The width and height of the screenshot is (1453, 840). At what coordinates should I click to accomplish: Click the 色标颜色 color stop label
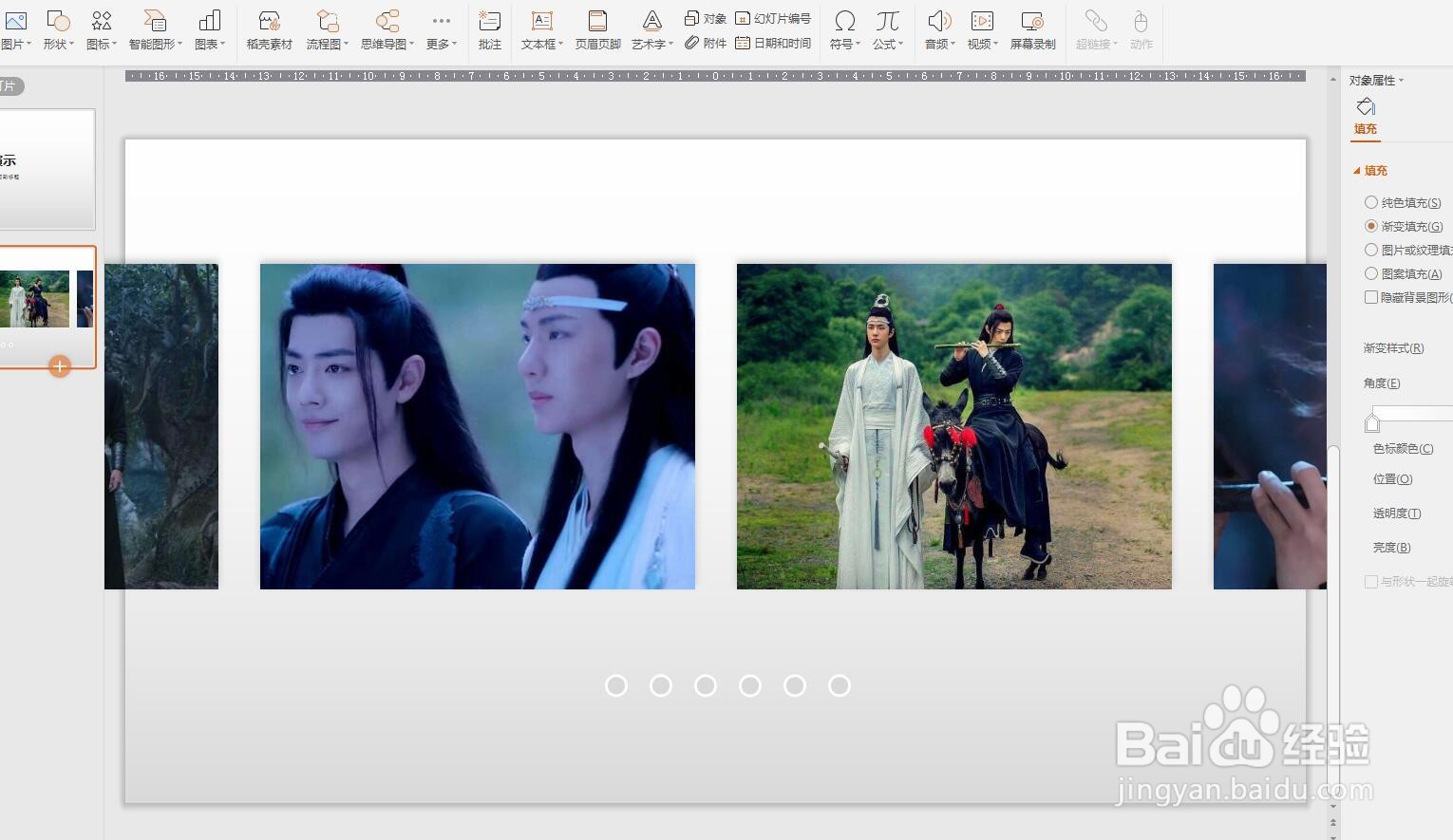(1403, 449)
